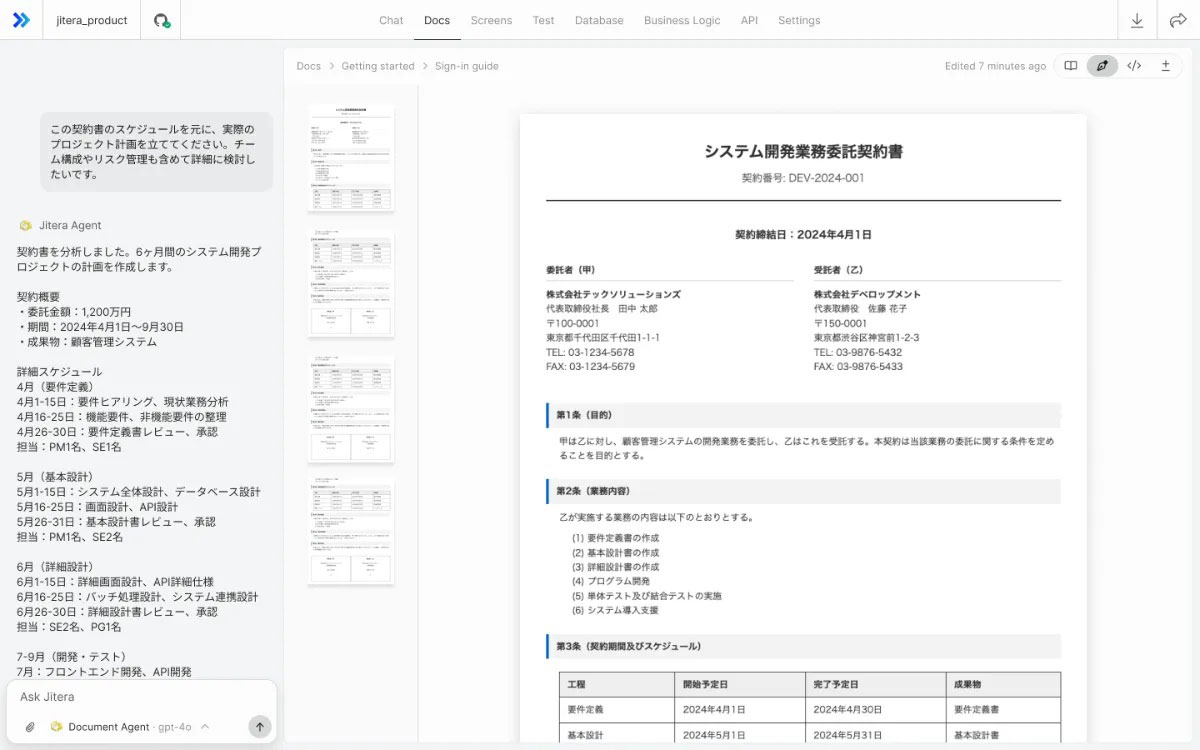
Task: Select the second page thumbnail
Action: (x=351, y=283)
